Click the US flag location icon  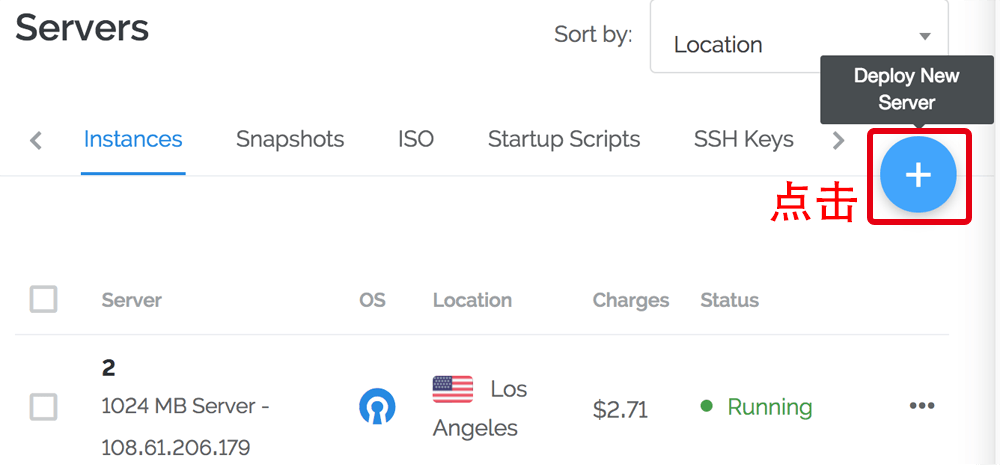tap(453, 388)
